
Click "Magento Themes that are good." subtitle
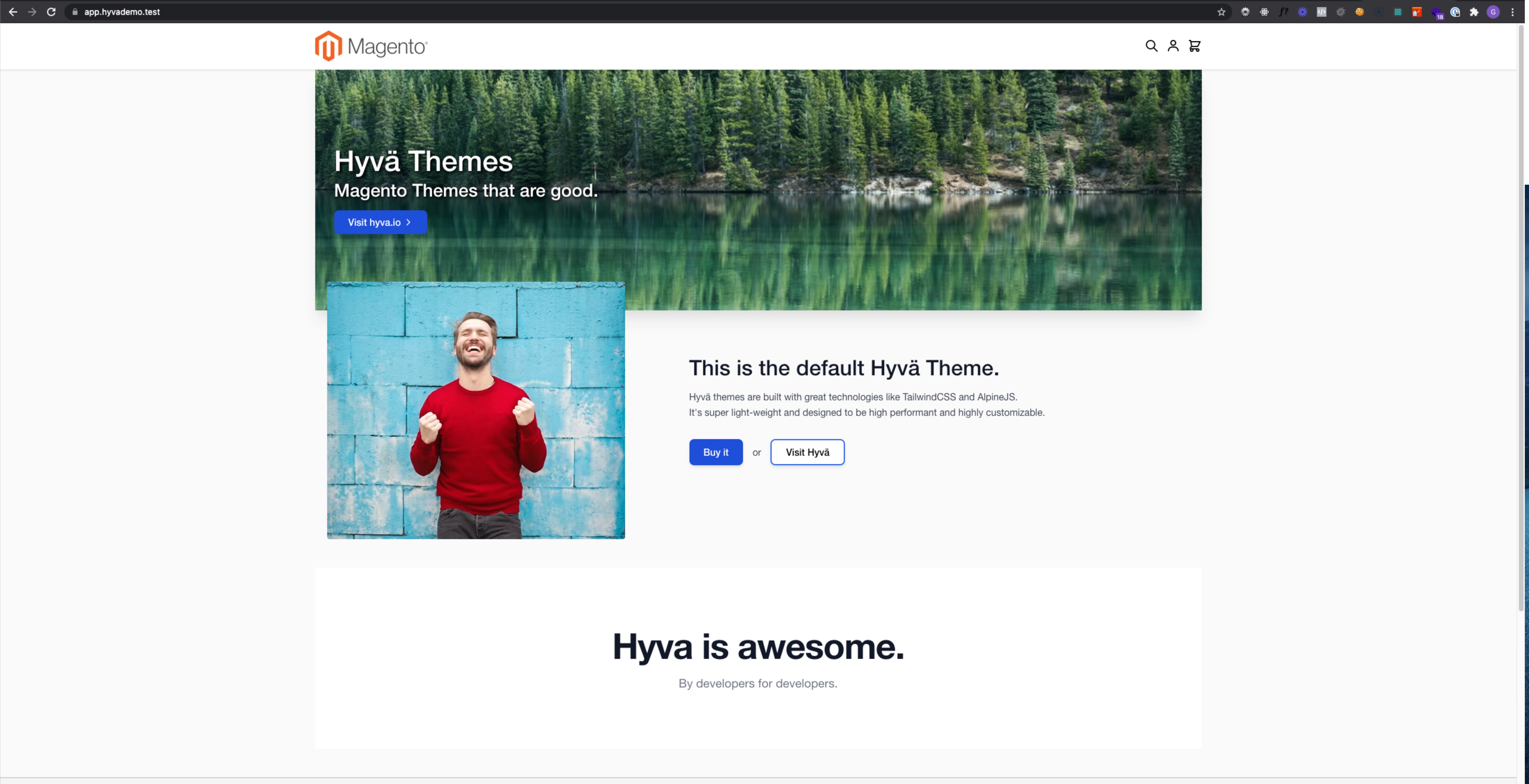coord(465,190)
